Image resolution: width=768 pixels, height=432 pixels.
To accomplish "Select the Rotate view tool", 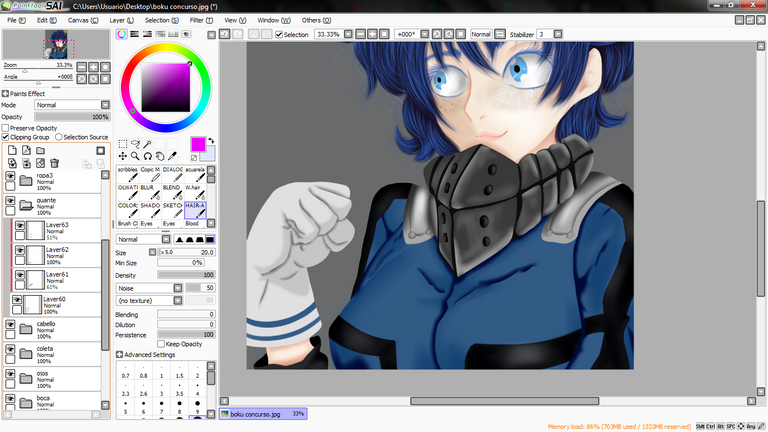I will point(147,156).
